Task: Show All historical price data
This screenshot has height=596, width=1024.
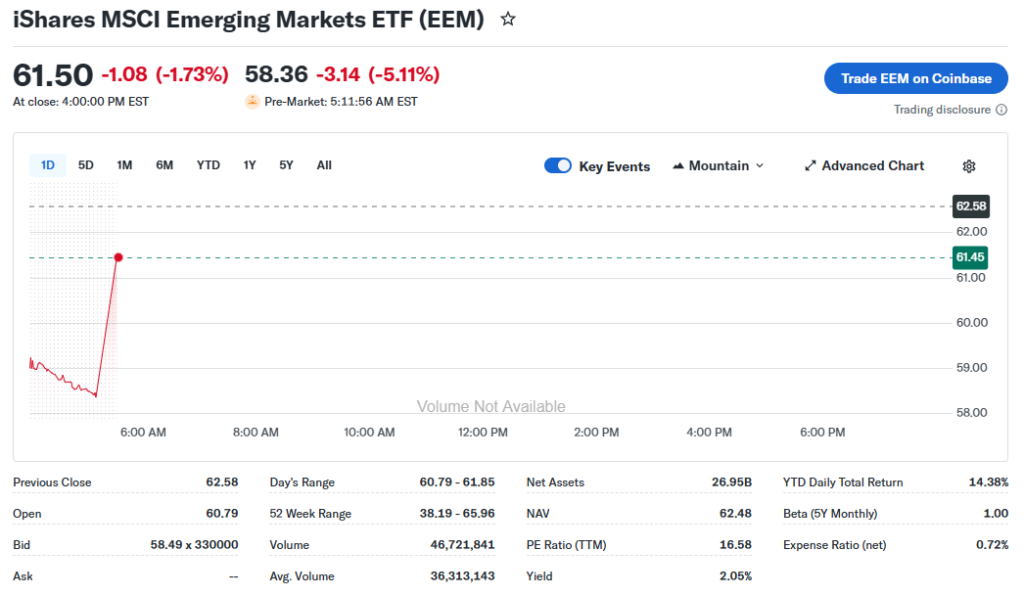Action: click(324, 165)
